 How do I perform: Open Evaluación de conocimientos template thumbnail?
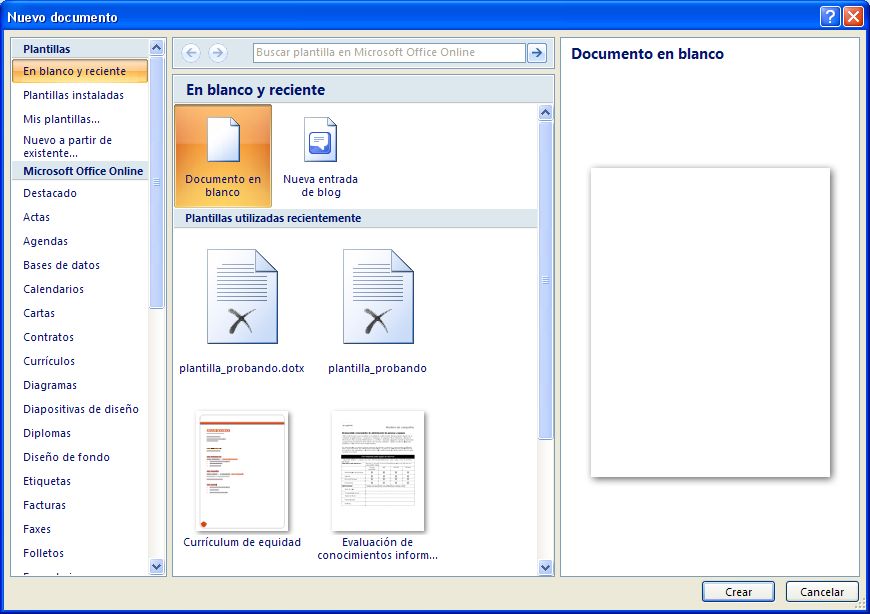[x=378, y=471]
